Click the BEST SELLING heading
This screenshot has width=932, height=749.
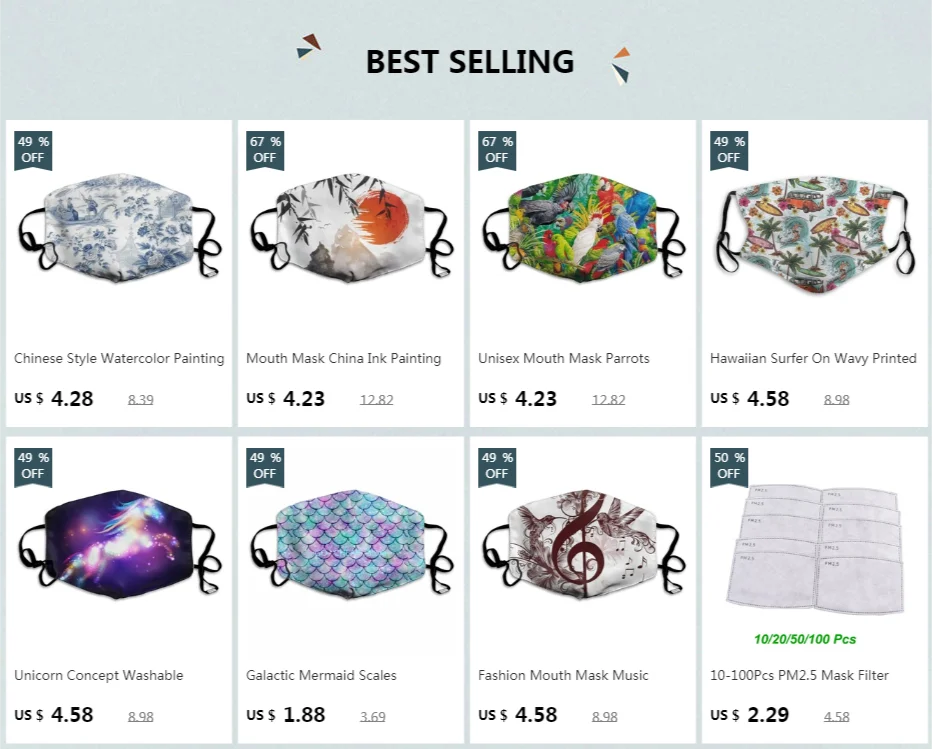pos(470,62)
